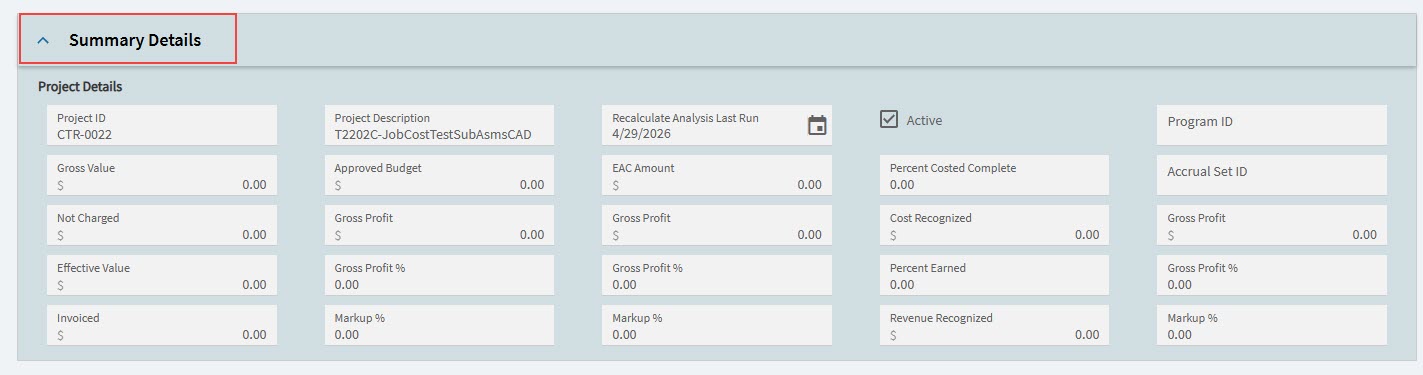Select the Gross Profit % field below Accrual Set ID

1271,275
